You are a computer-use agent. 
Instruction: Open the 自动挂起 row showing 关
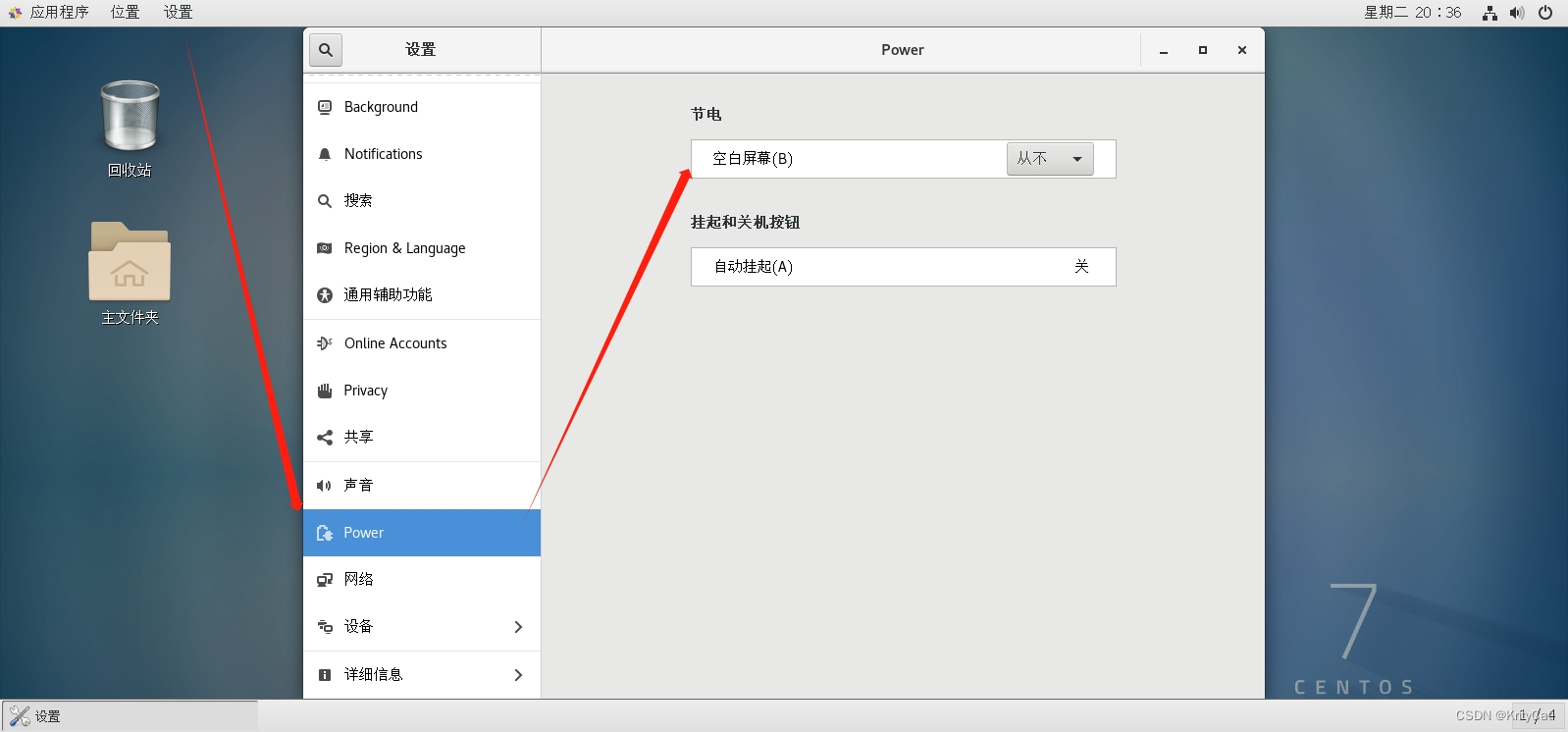pos(904,267)
